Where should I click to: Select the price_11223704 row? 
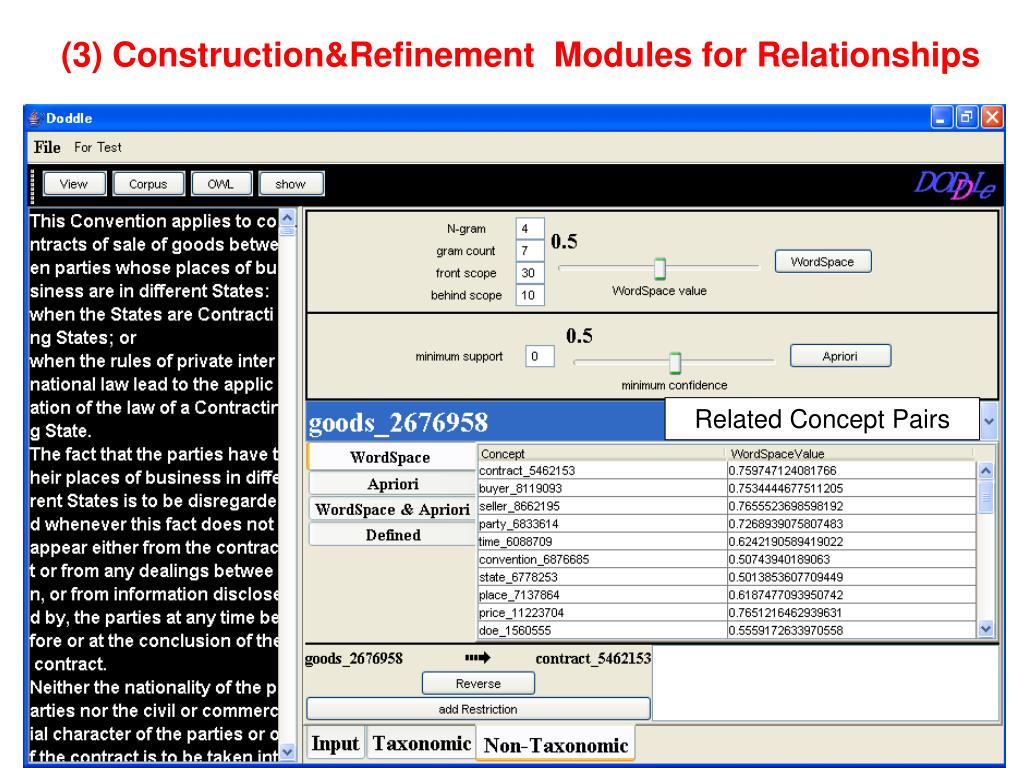(727, 613)
